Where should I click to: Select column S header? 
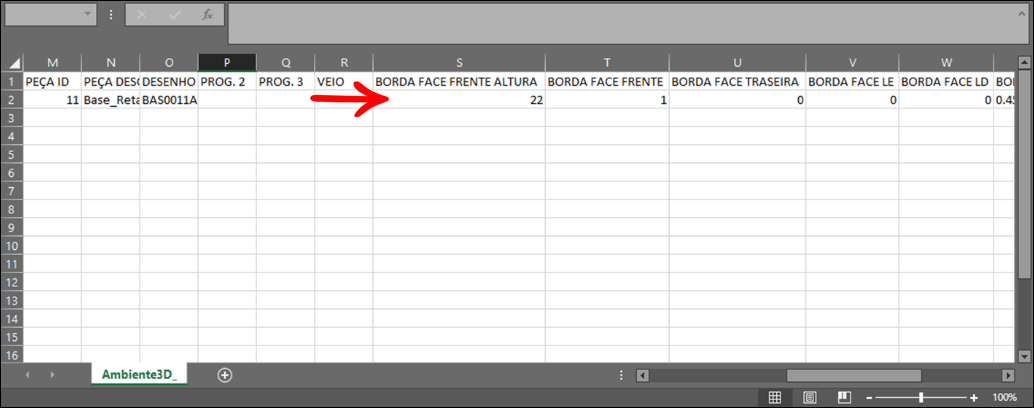[459, 63]
